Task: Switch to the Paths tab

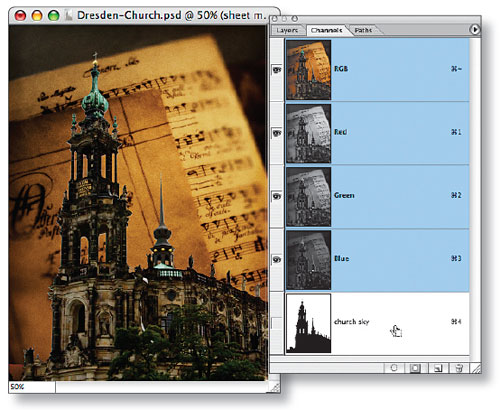Action: click(x=363, y=30)
